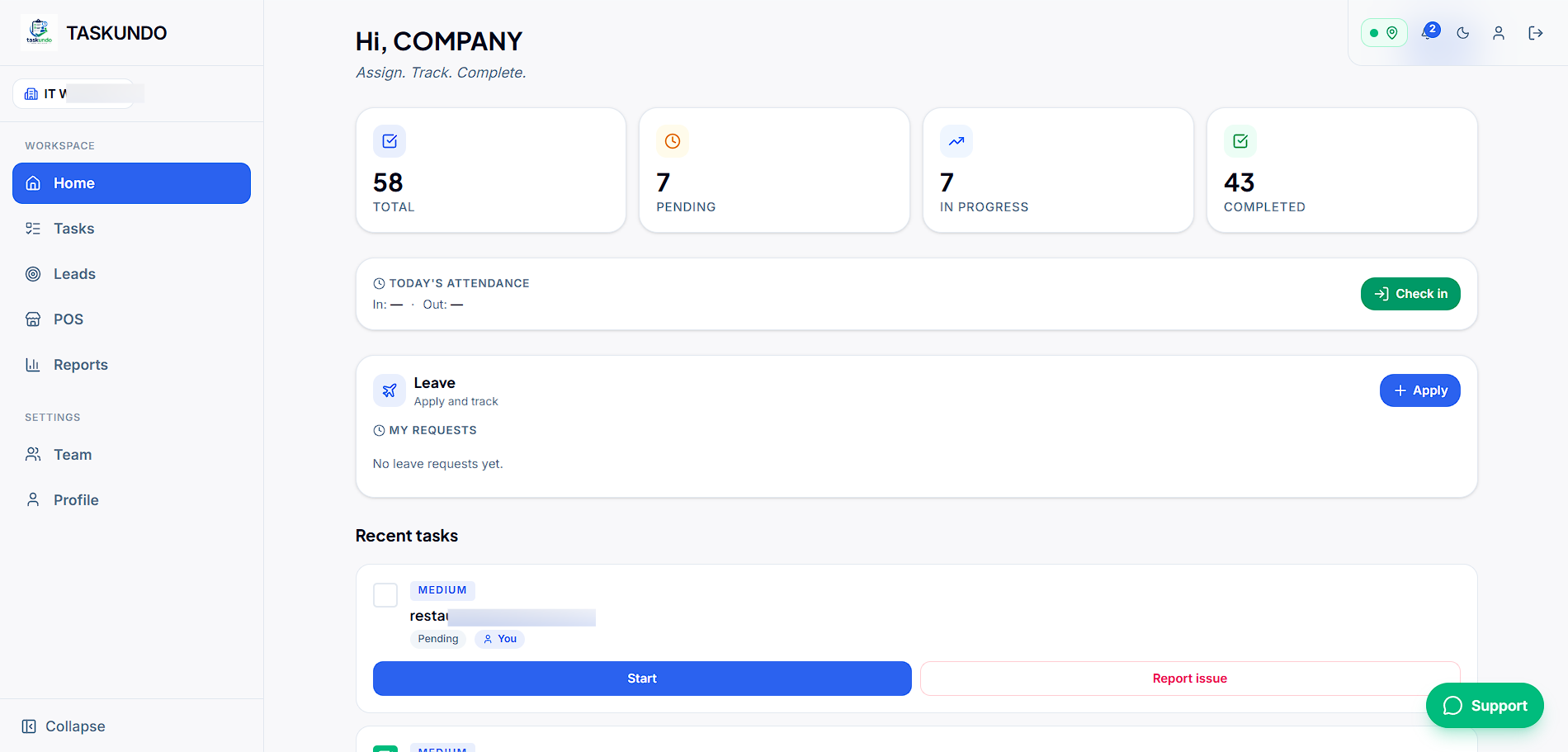Open Reports in sidebar

pos(131,365)
